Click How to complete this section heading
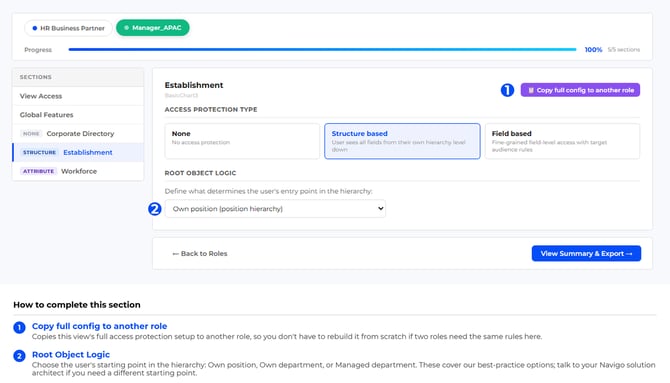 (x=77, y=305)
